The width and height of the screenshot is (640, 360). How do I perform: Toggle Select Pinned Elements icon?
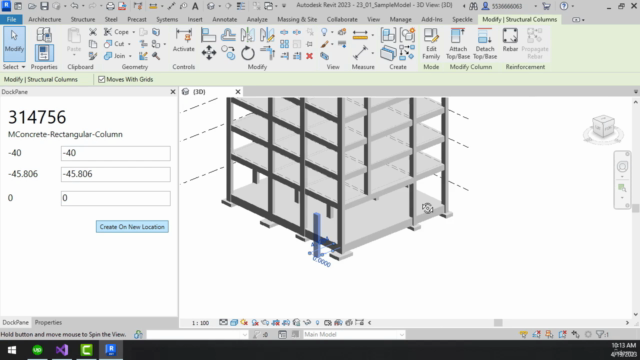tap(549, 334)
